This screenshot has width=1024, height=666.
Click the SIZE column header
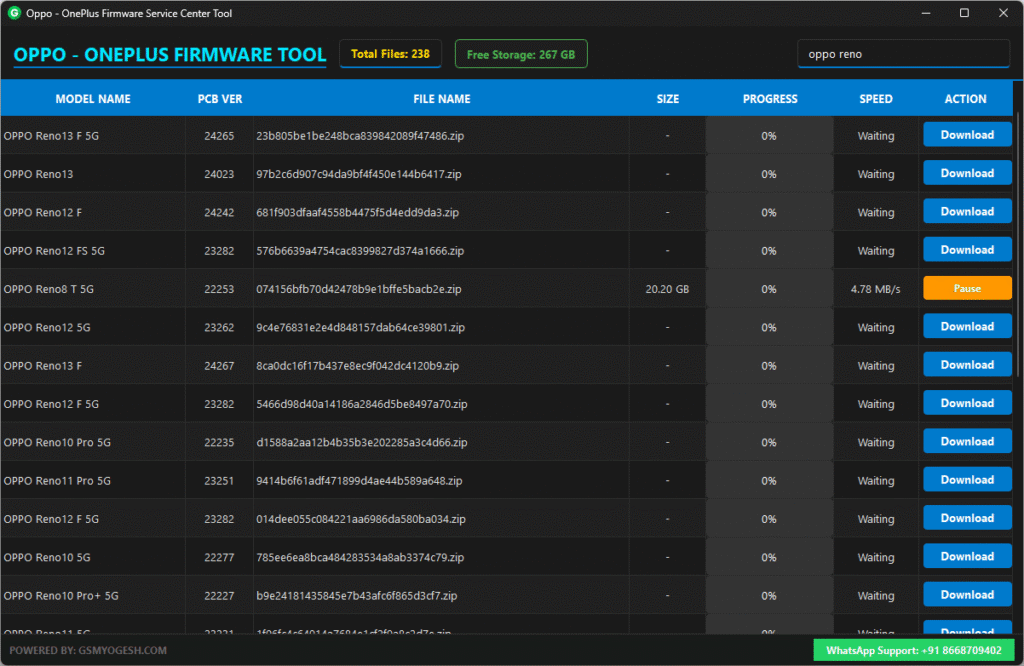[x=667, y=99]
